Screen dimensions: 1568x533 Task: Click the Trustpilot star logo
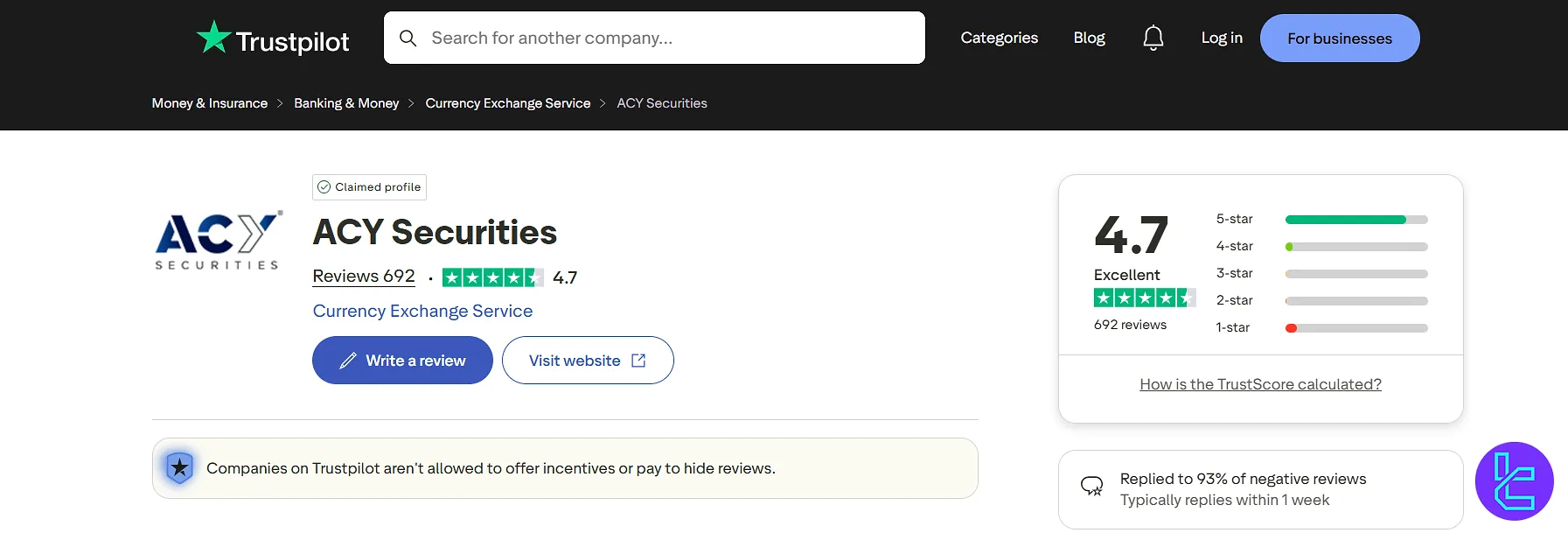(213, 38)
